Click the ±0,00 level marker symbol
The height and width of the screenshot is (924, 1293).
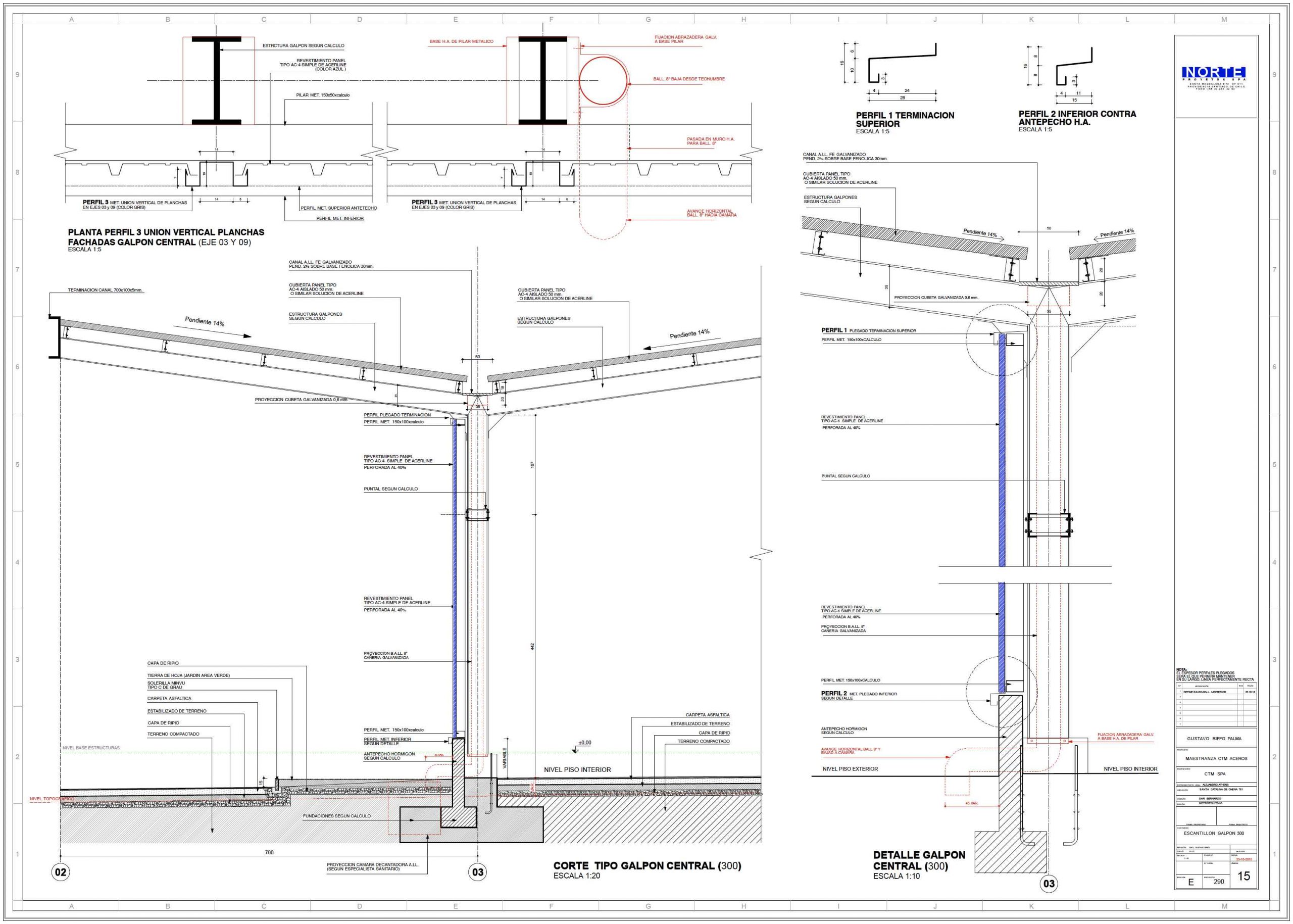tap(576, 750)
